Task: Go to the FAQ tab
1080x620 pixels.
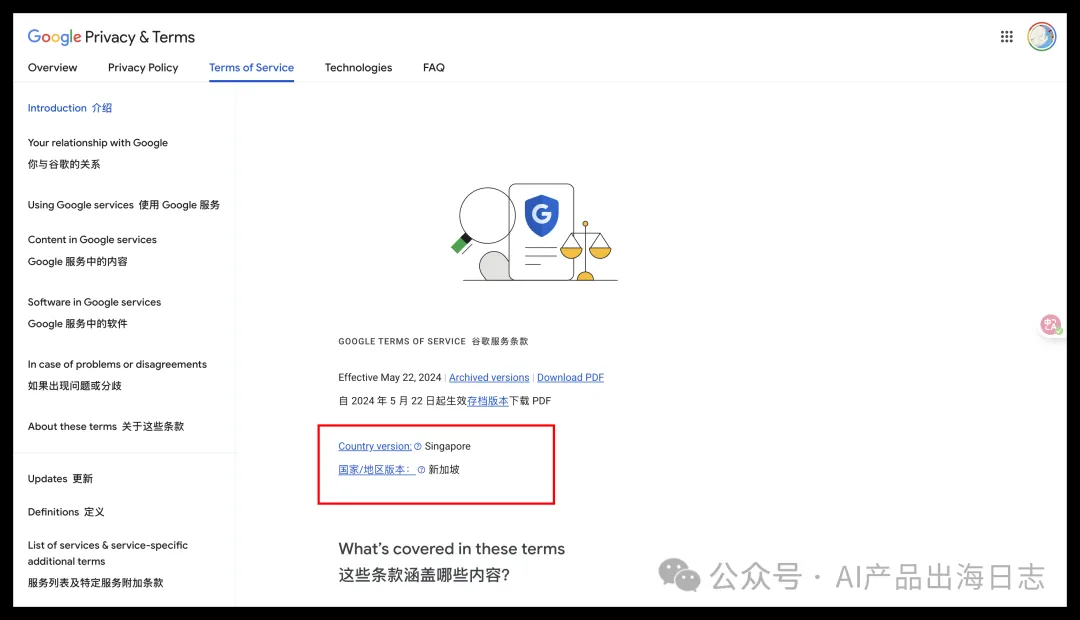Action: click(434, 68)
